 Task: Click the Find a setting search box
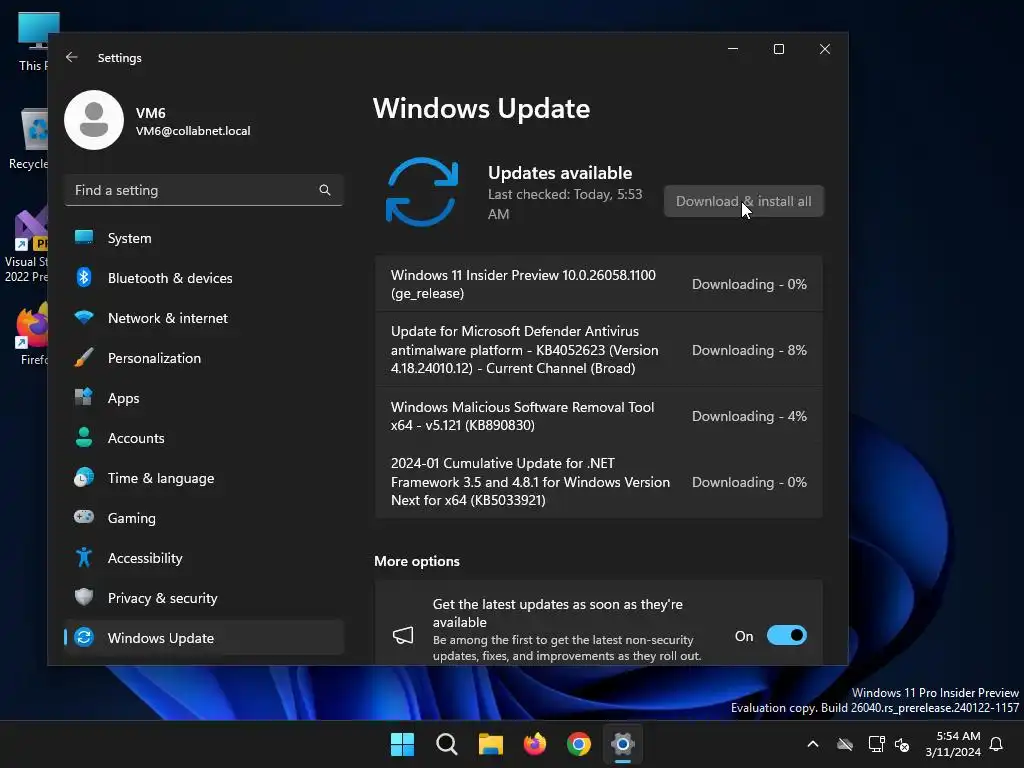(x=204, y=190)
